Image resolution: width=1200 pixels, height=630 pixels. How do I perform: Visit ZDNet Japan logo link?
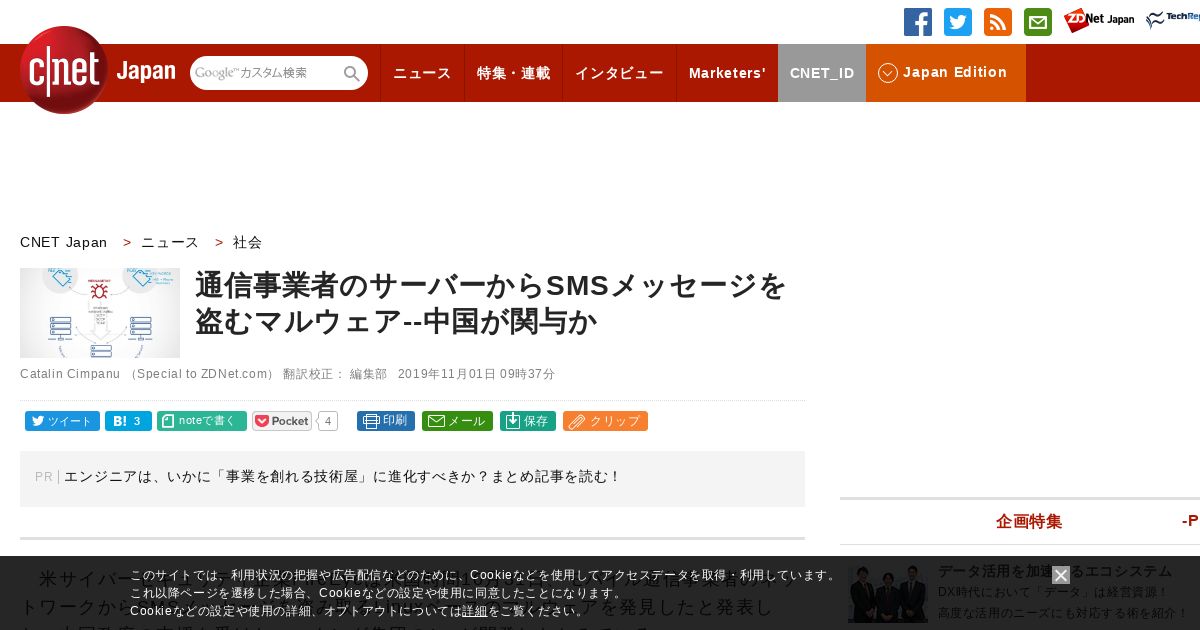pos(1099,20)
